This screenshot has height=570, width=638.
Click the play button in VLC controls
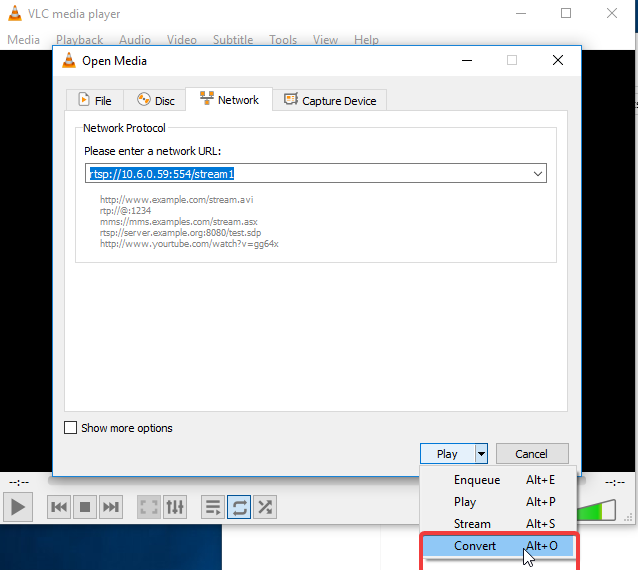[x=17, y=507]
